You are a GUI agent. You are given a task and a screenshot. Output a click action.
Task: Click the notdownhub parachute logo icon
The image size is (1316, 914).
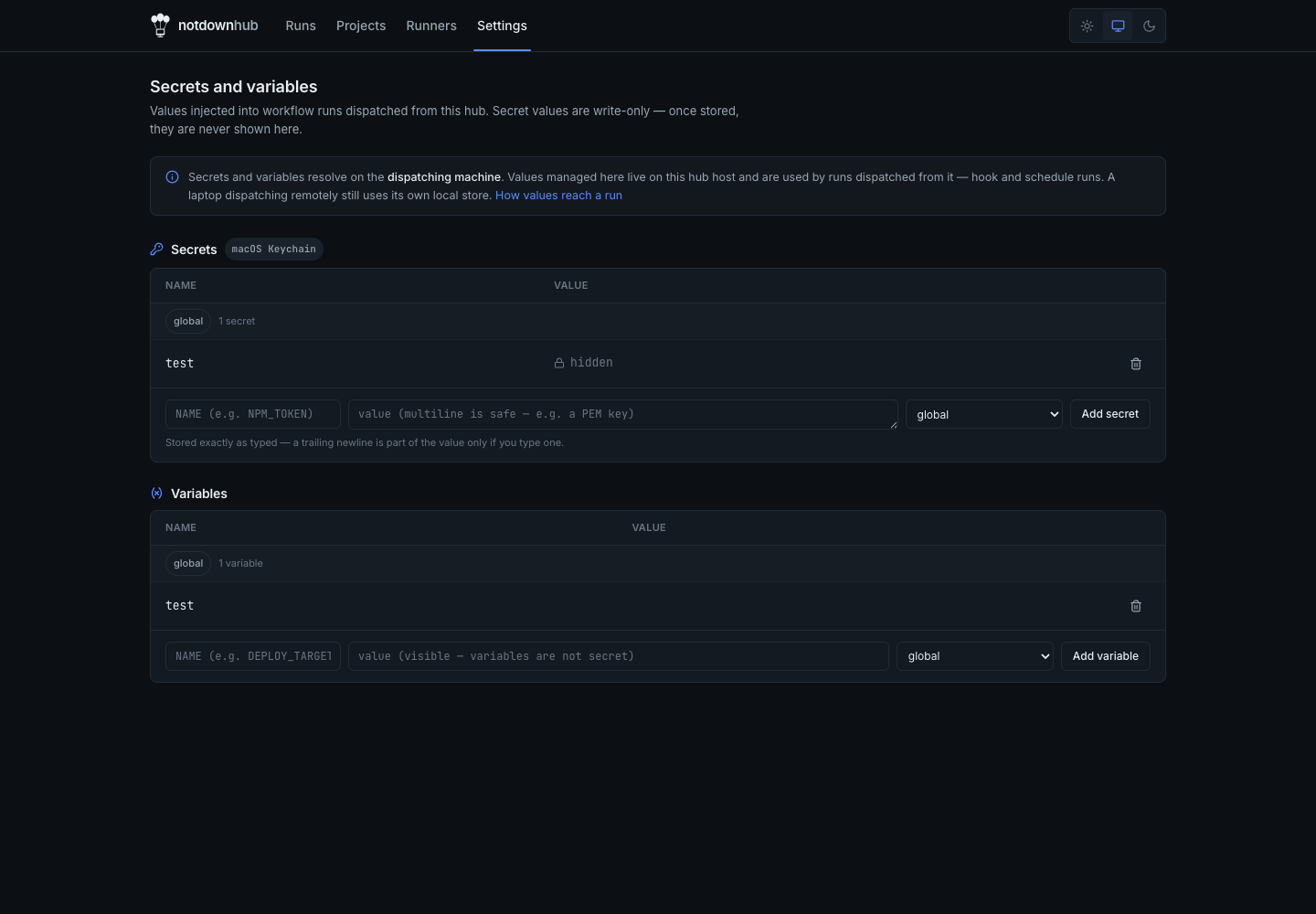160,26
